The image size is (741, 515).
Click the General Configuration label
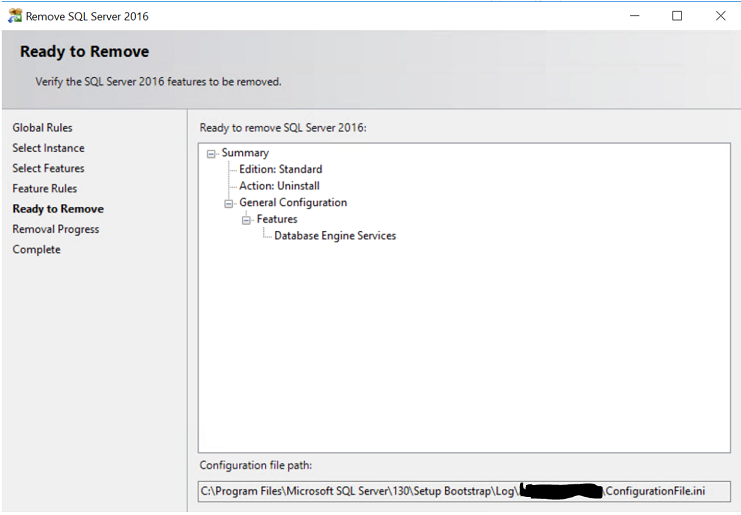point(293,203)
